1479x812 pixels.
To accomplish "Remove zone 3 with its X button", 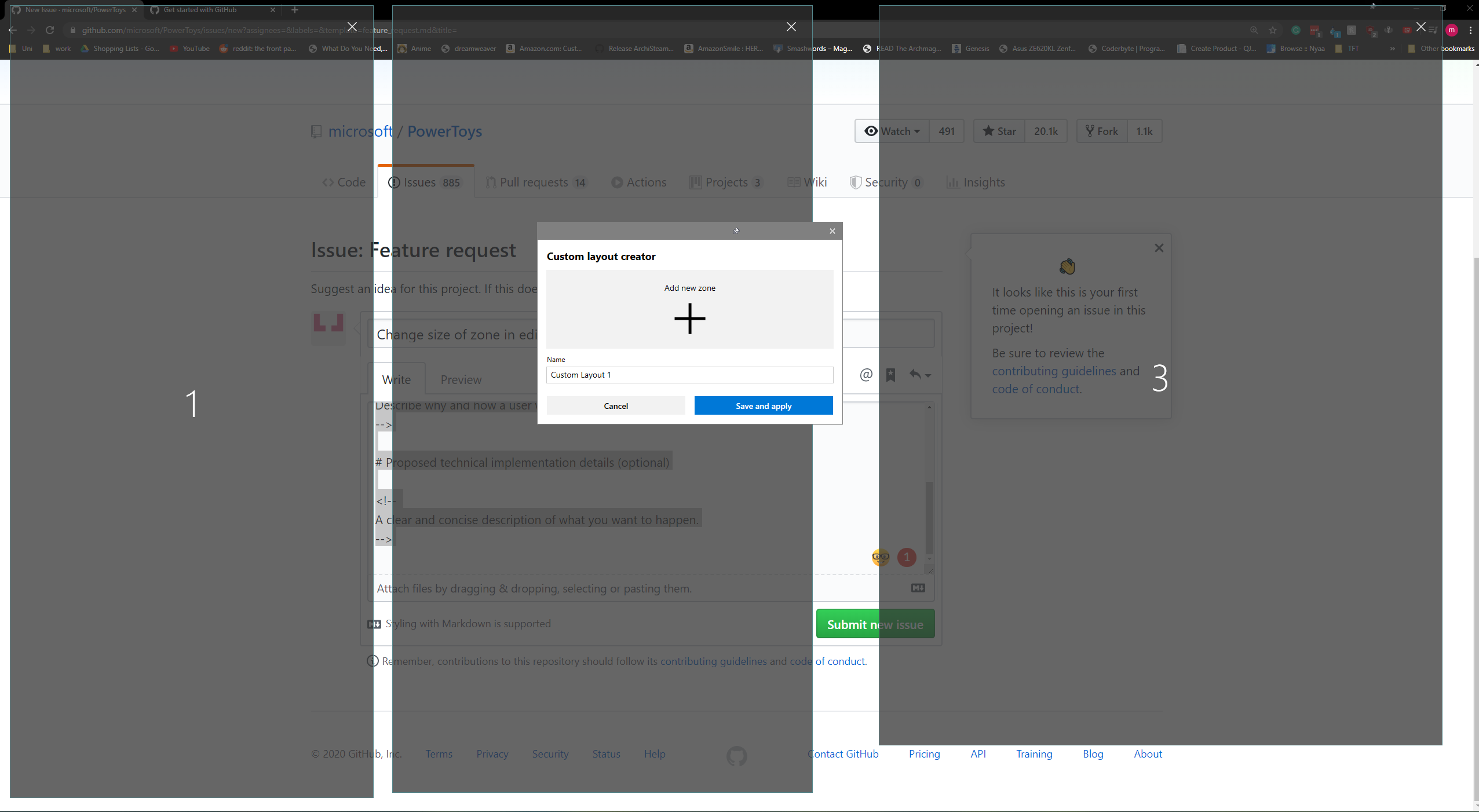I will [x=1420, y=27].
